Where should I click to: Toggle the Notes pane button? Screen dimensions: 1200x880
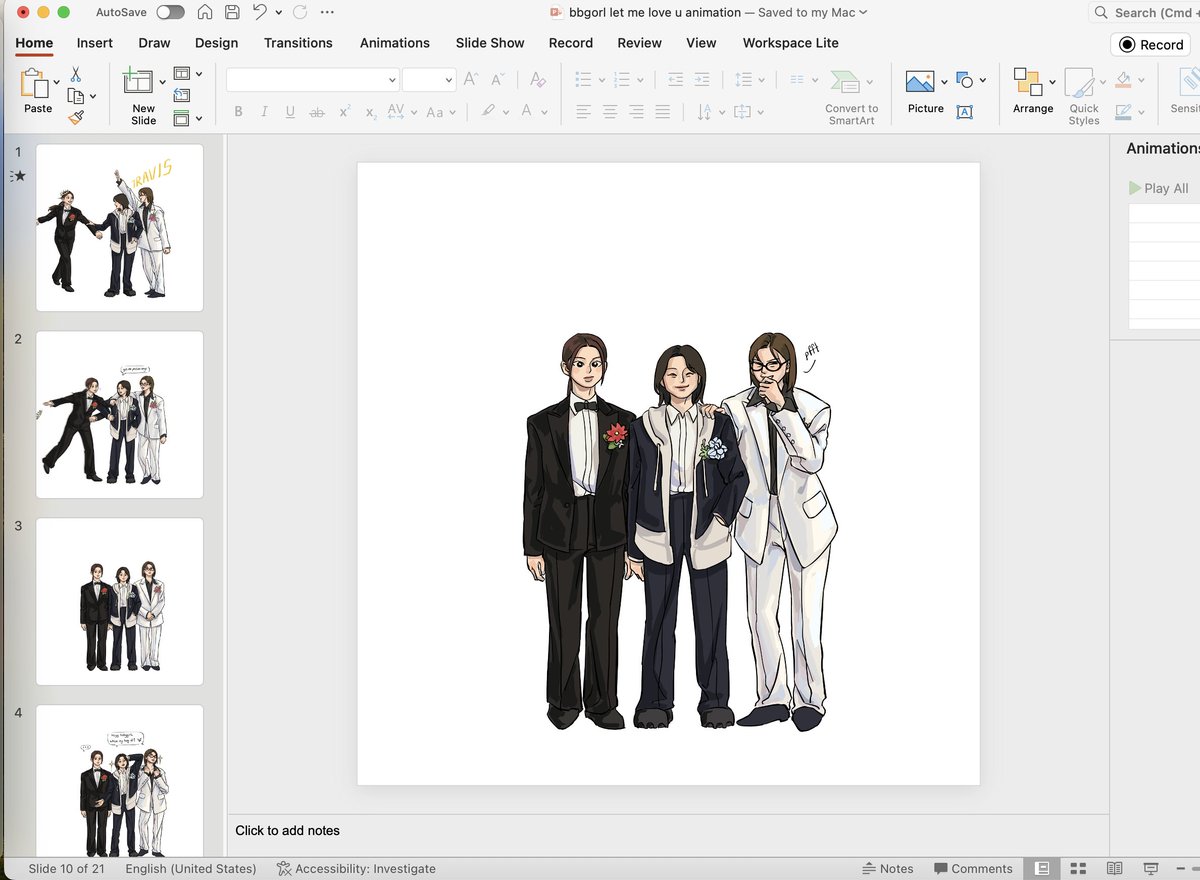coord(887,868)
